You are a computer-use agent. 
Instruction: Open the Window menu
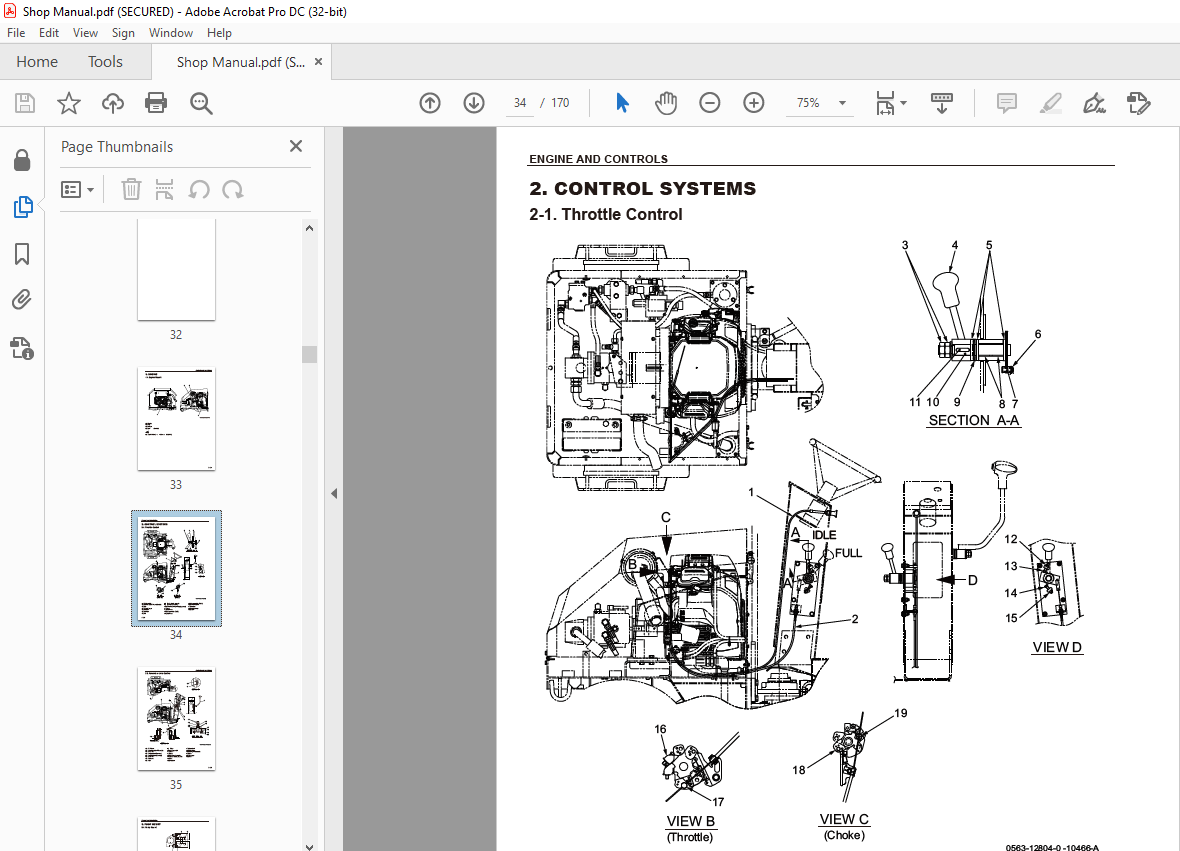click(x=171, y=33)
